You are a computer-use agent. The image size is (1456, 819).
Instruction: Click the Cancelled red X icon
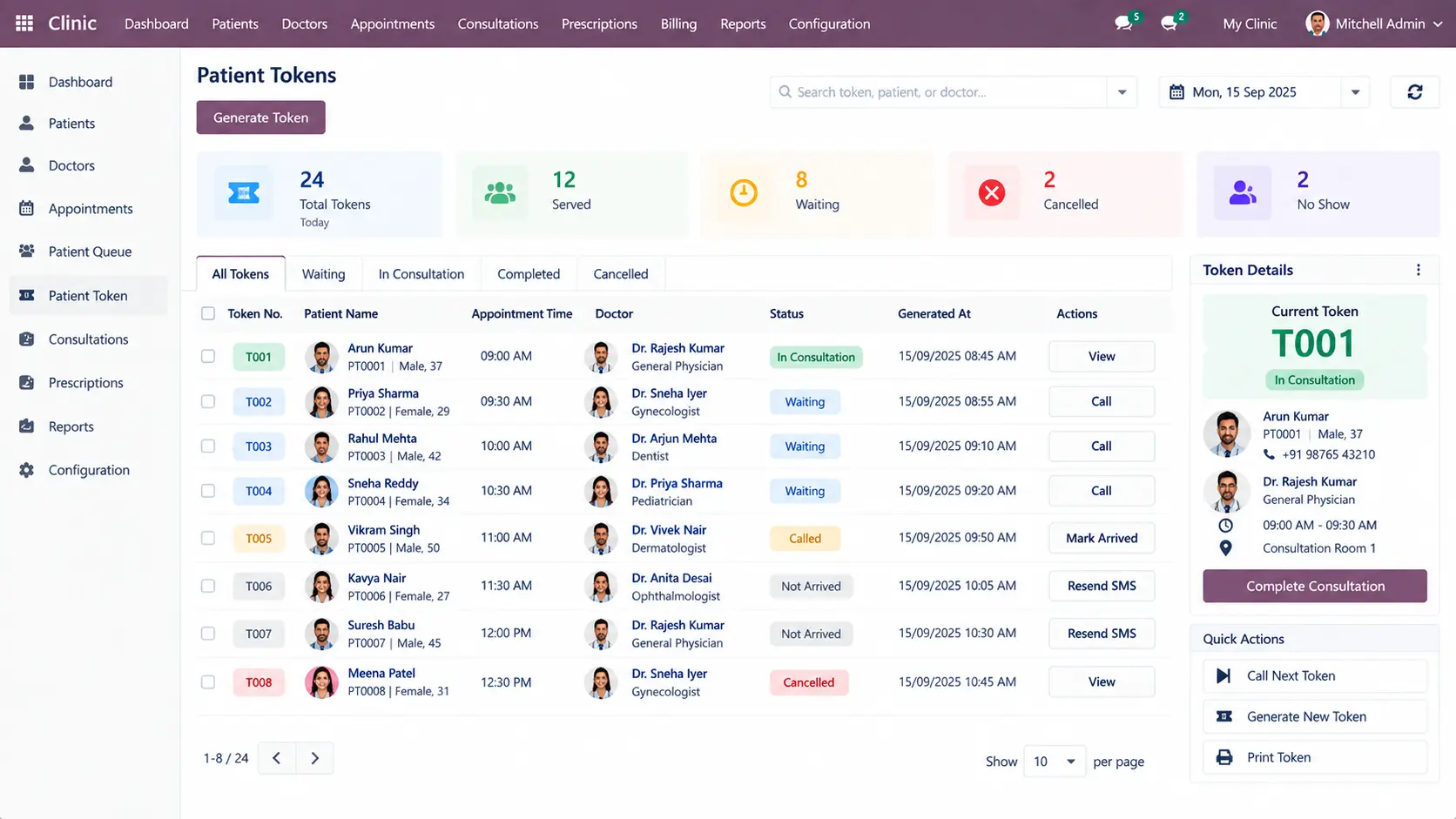991,193
